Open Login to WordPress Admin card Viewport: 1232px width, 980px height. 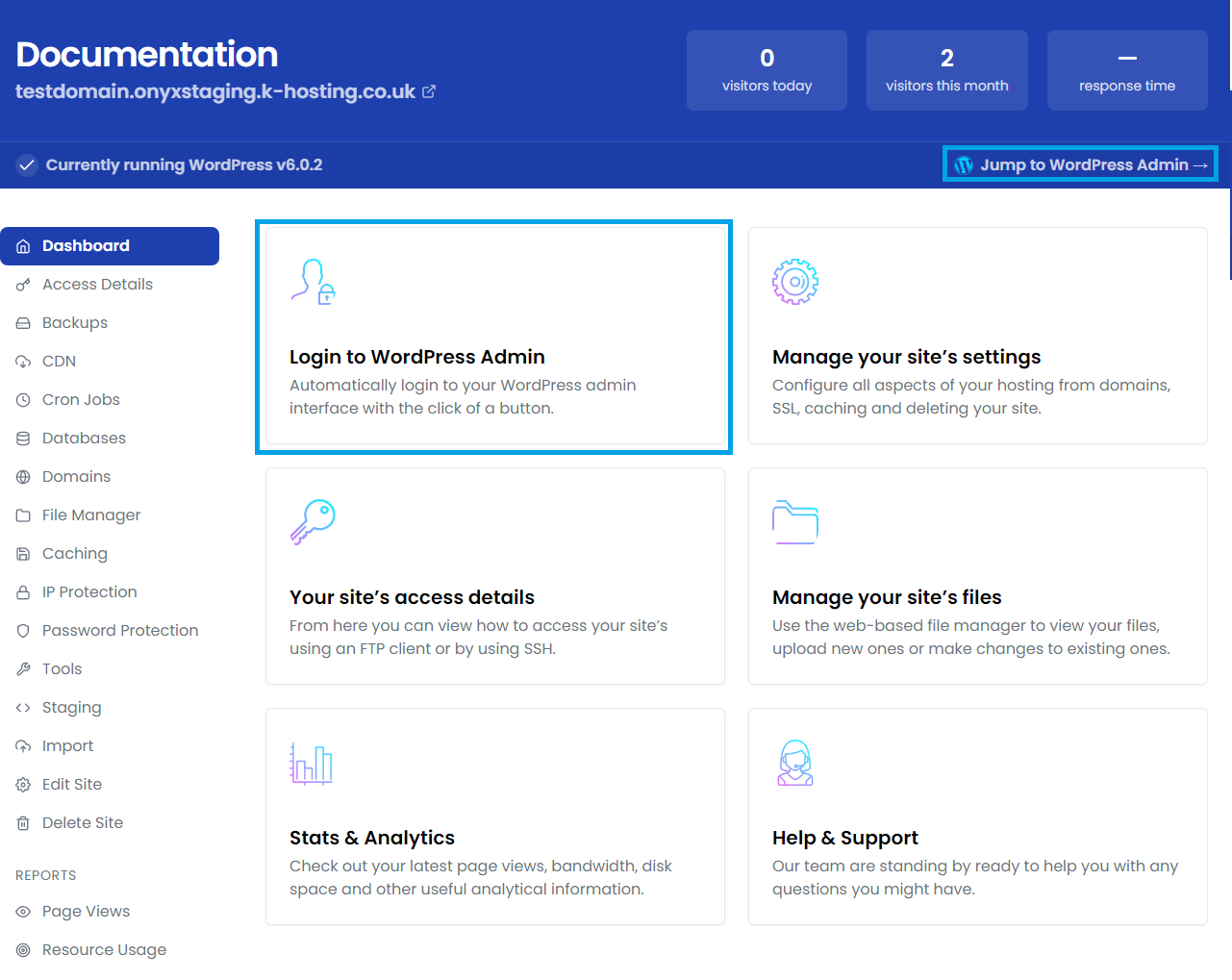495,336
